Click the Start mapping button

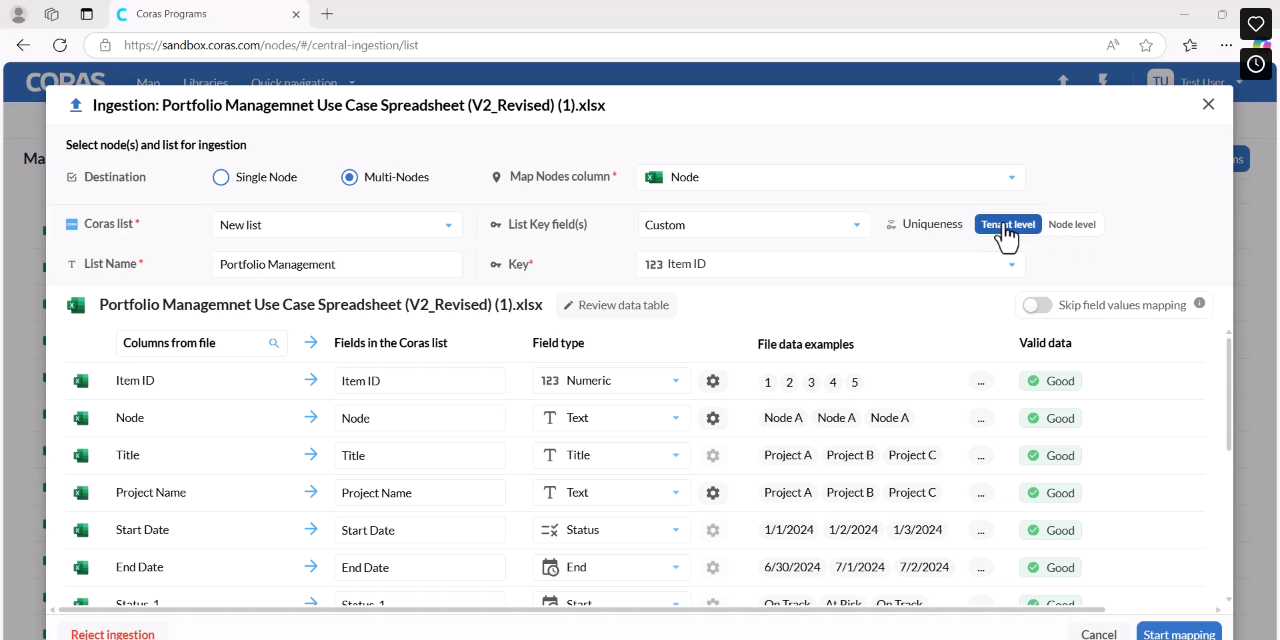tap(1179, 634)
